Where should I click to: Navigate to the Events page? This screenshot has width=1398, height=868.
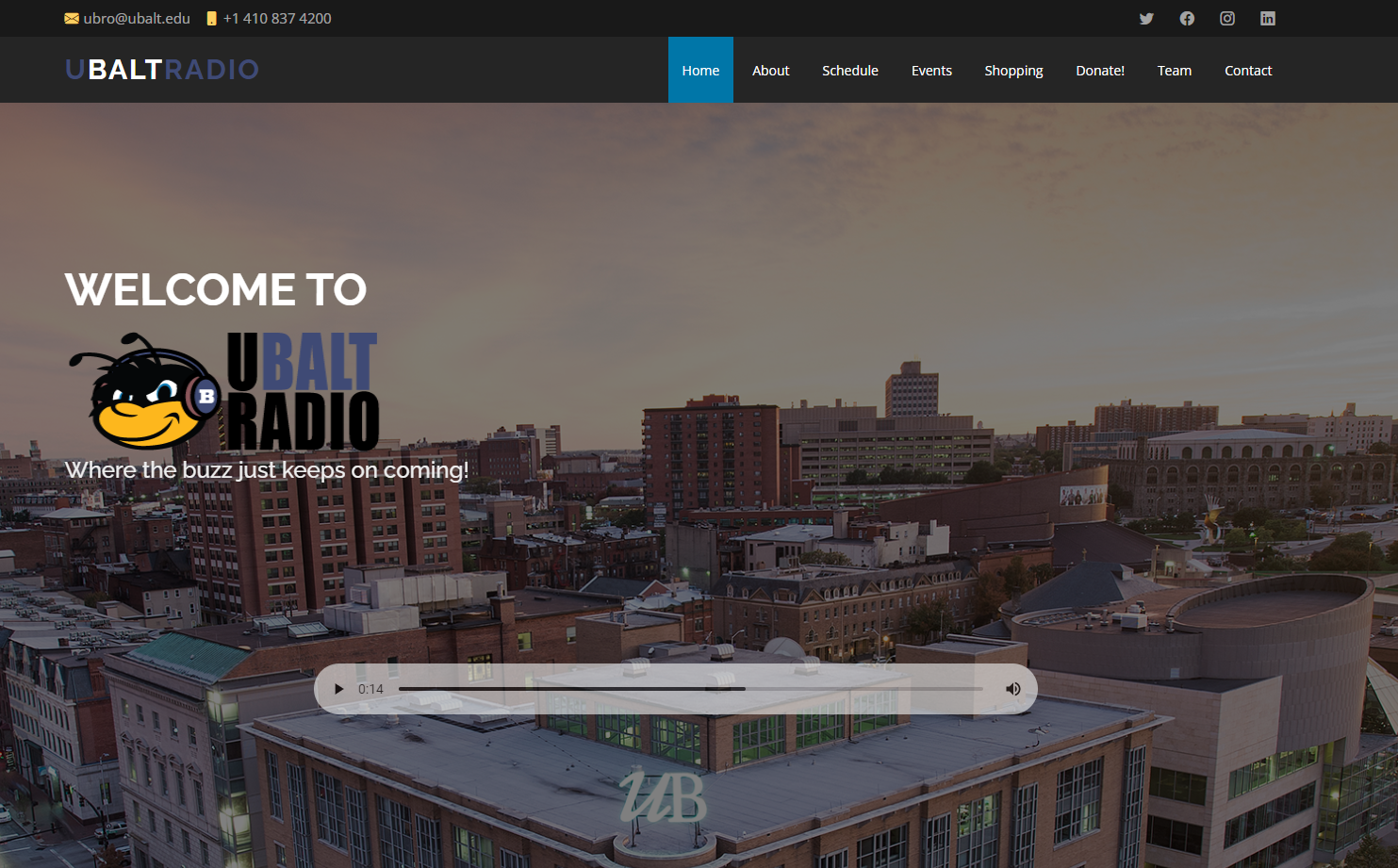931,71
